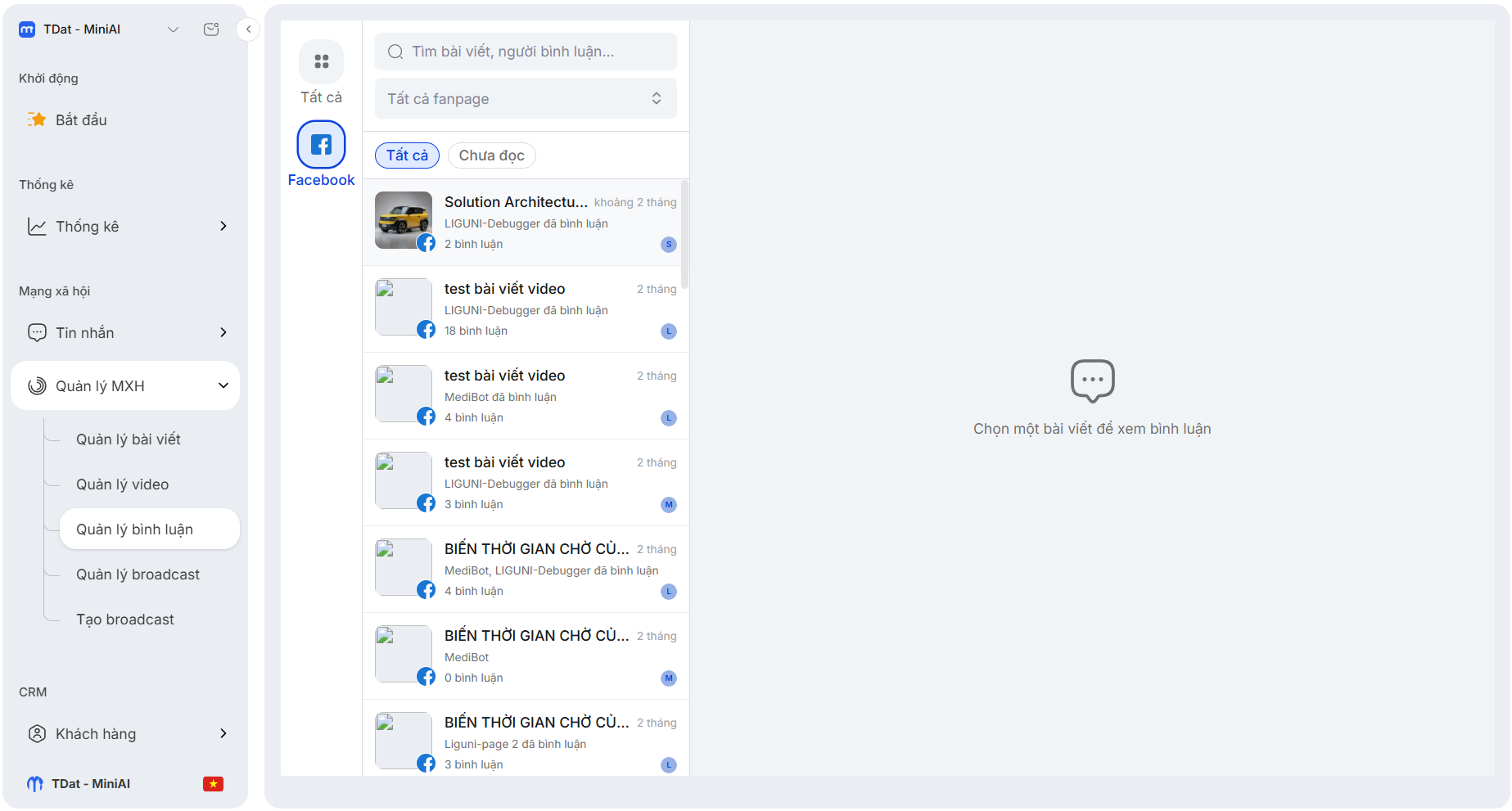
Task: Open Quản lý bài viết menu item
Action: pyautogui.click(x=129, y=439)
